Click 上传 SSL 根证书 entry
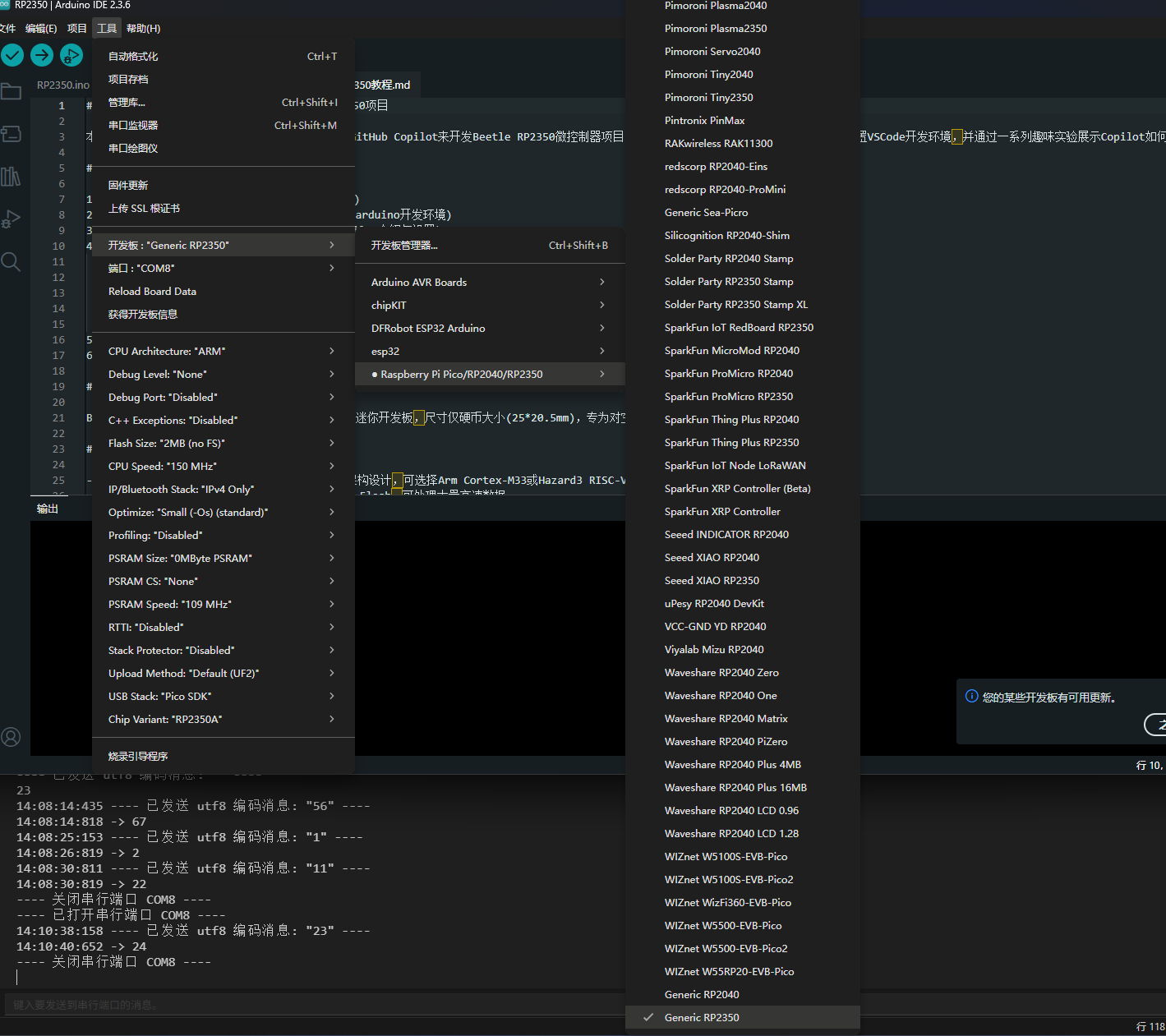The width and height of the screenshot is (1166, 1036). tap(224, 208)
